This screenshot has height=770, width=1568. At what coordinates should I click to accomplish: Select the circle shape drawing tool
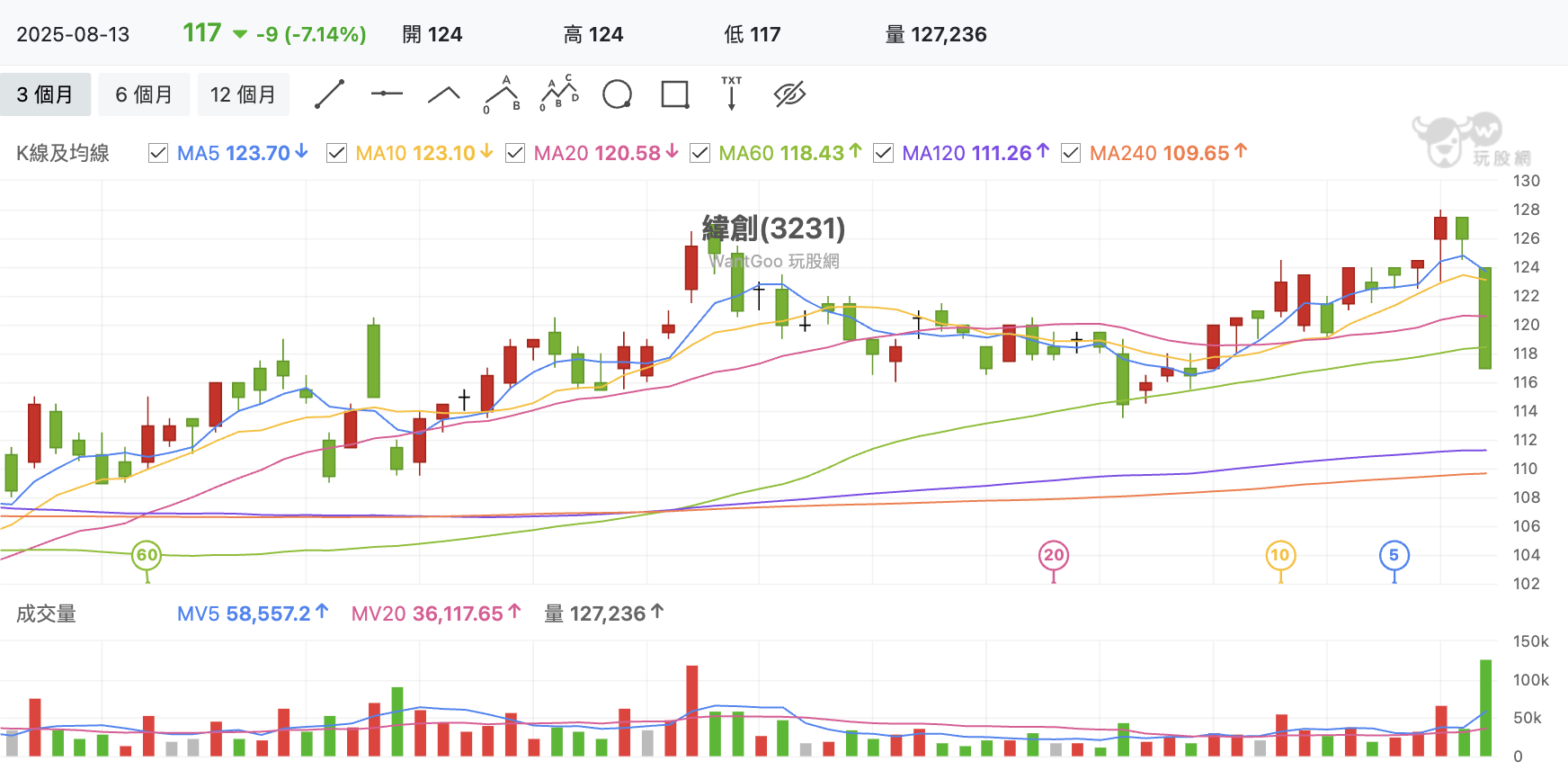[617, 94]
